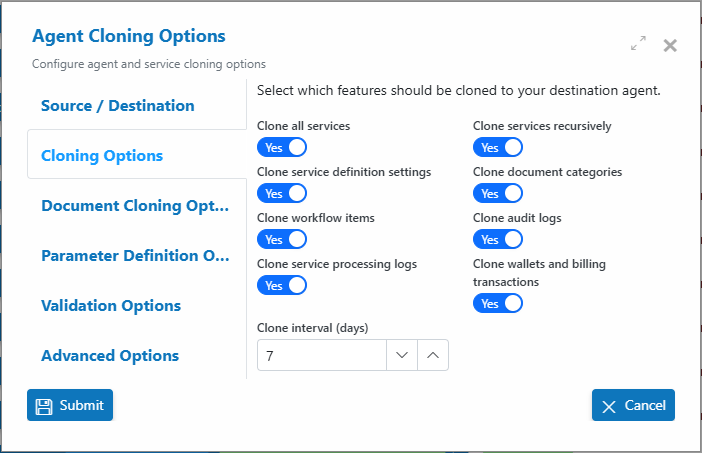Toggle Clone services recursively switch

tap(498, 147)
